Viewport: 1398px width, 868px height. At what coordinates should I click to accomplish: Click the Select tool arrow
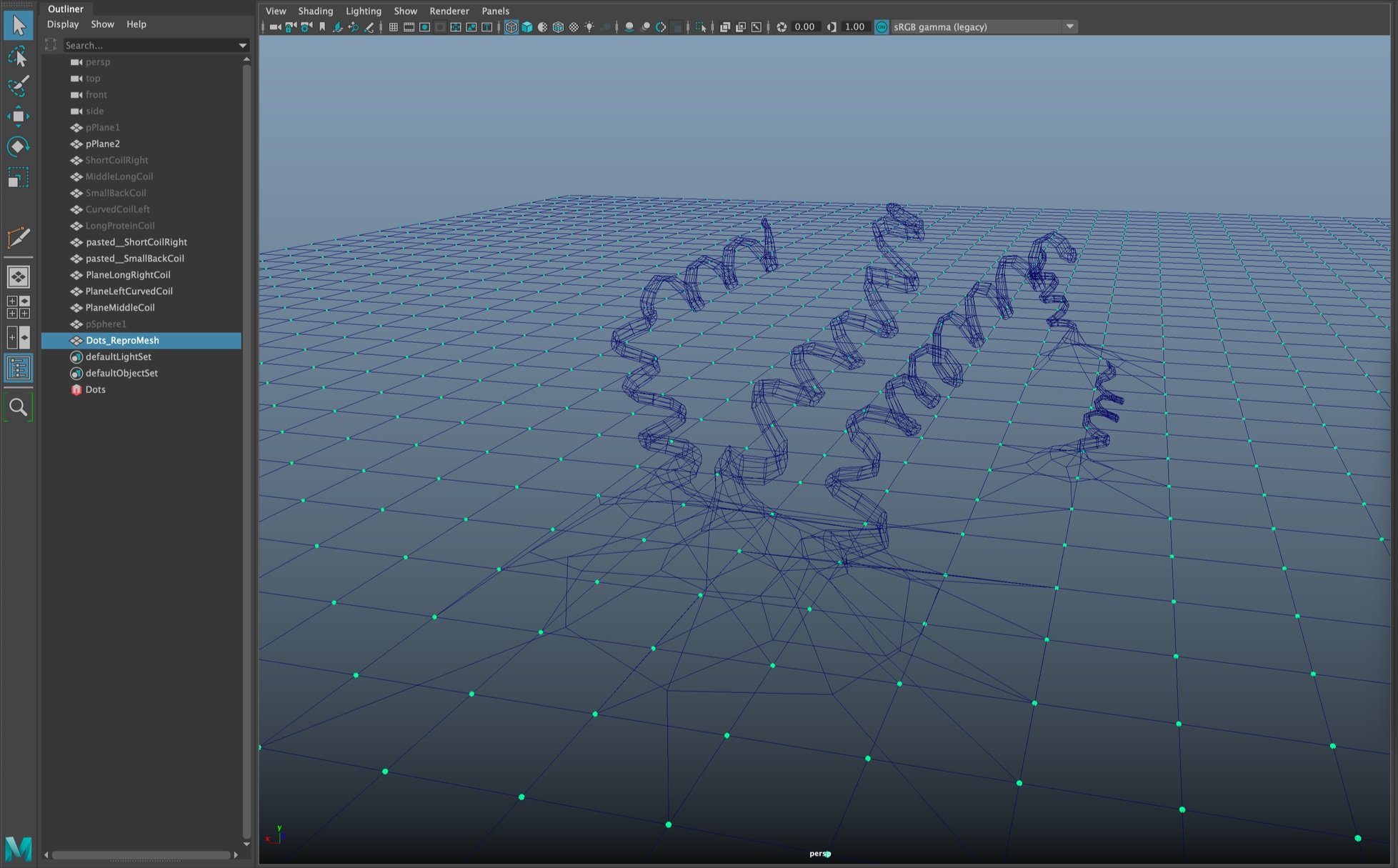[18, 26]
